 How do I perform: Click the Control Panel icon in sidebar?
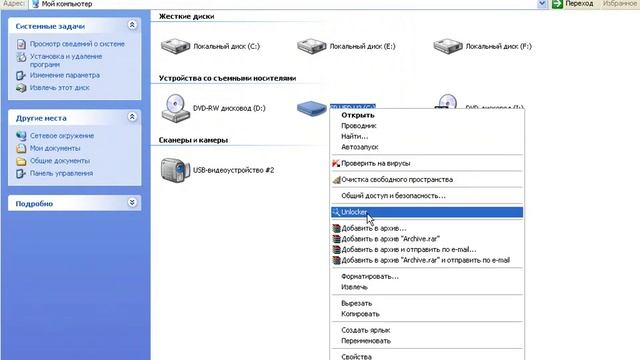(x=21, y=173)
